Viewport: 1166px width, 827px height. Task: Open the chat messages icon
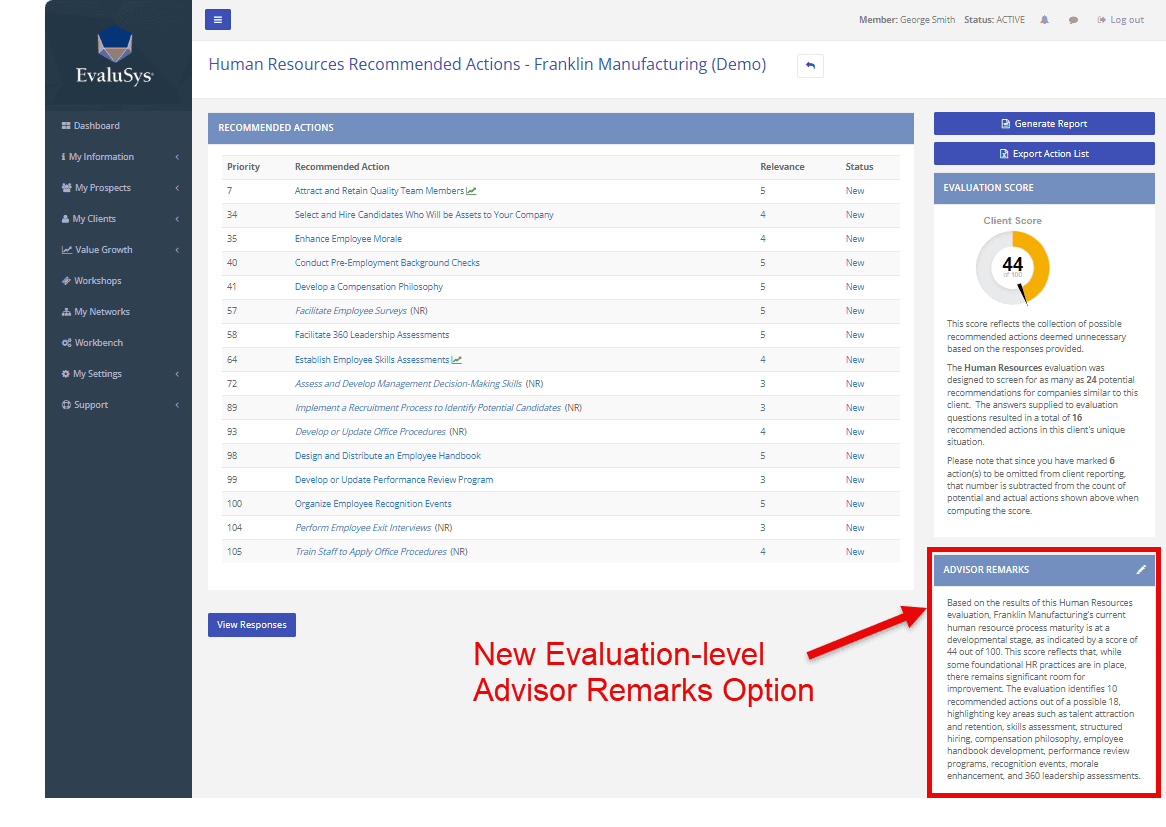pyautogui.click(x=1073, y=20)
